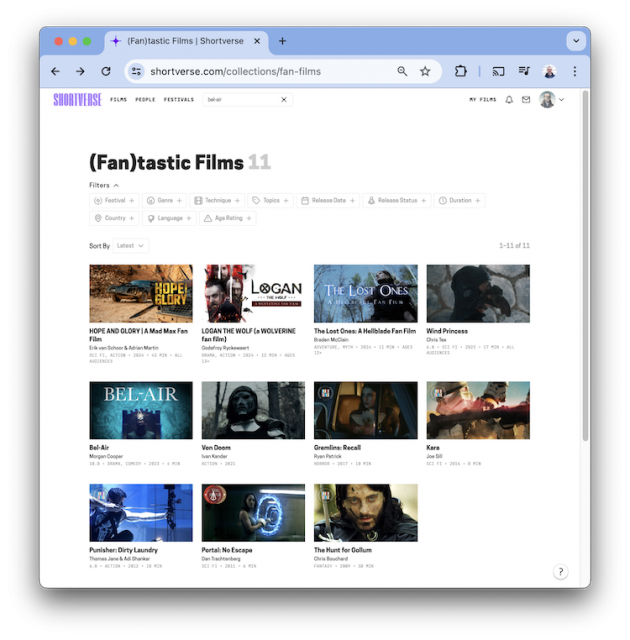The image size is (630, 640).
Task: Reload the current page
Action: tap(106, 71)
